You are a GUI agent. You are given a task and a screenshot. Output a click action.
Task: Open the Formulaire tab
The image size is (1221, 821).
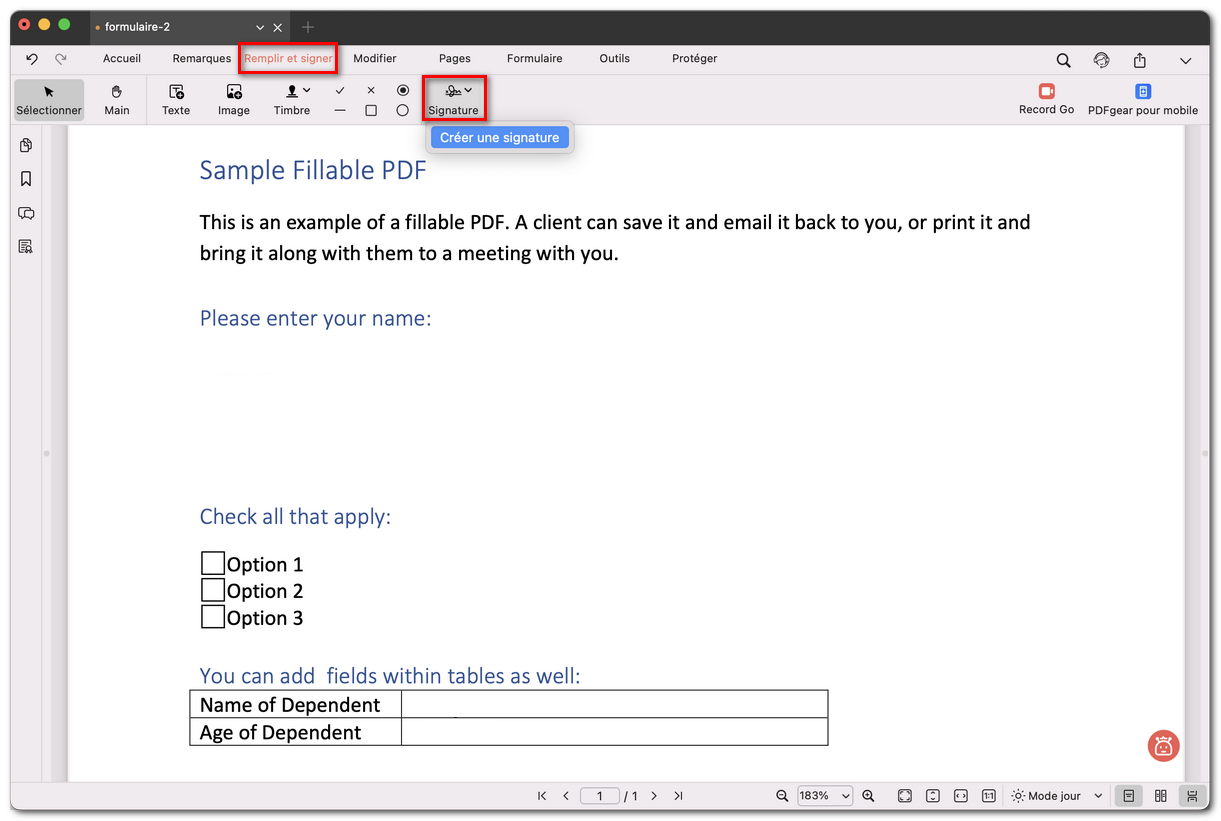coord(535,59)
